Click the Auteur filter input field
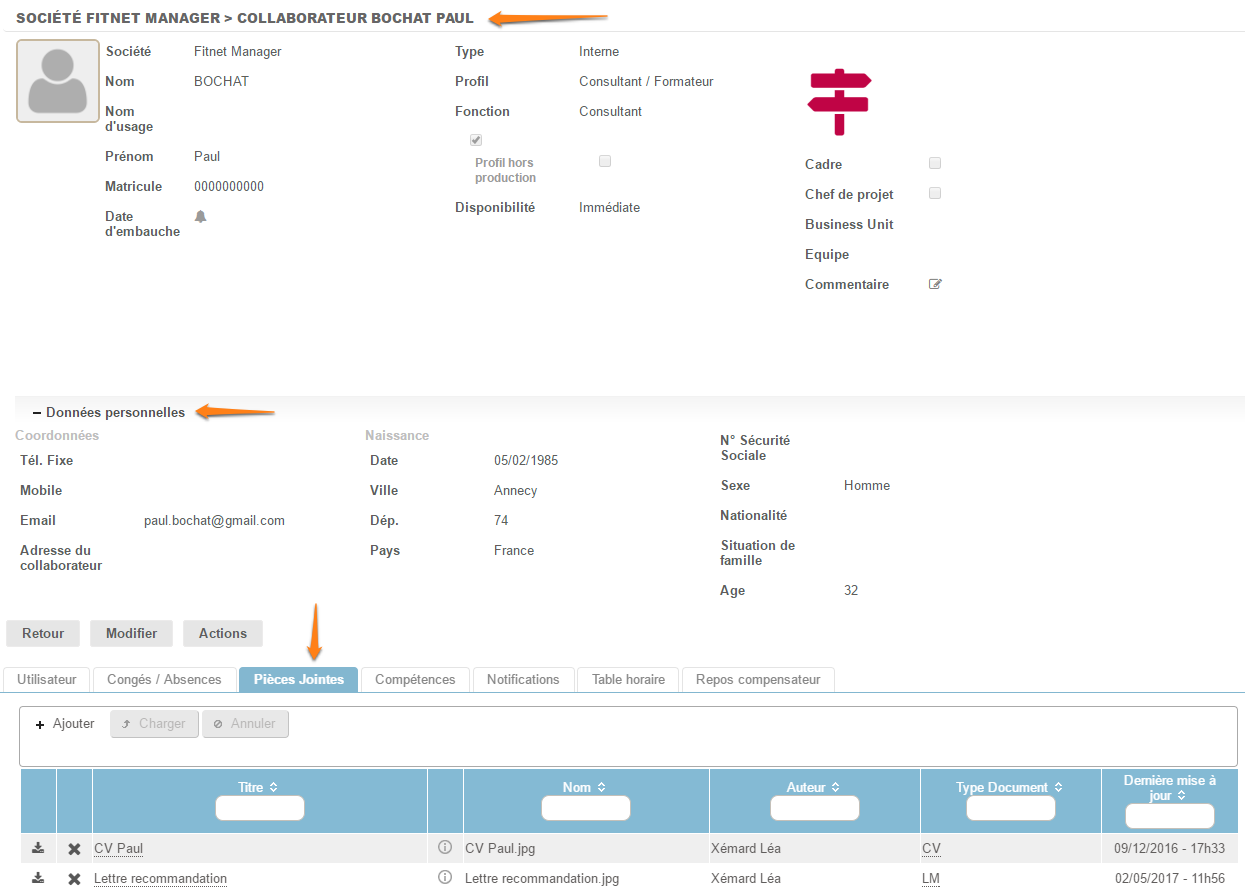 [814, 808]
